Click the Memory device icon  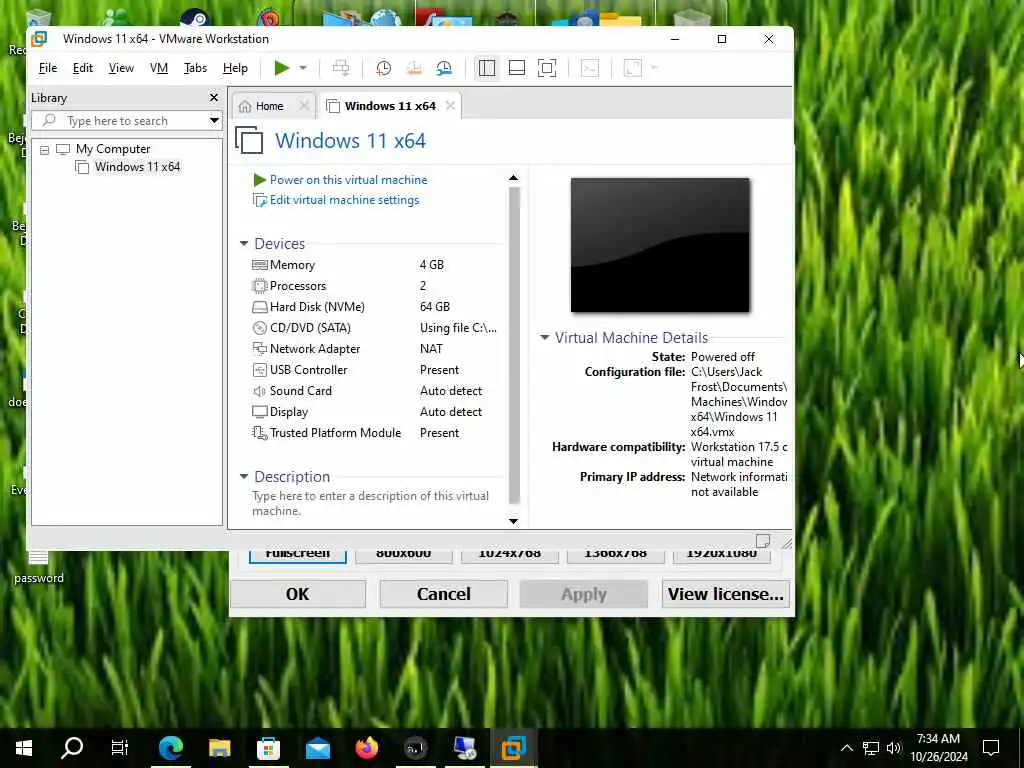pos(260,265)
